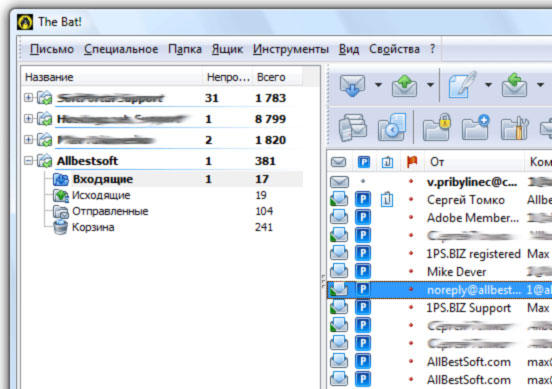Open message from v.pribylinec@c...

(472, 182)
